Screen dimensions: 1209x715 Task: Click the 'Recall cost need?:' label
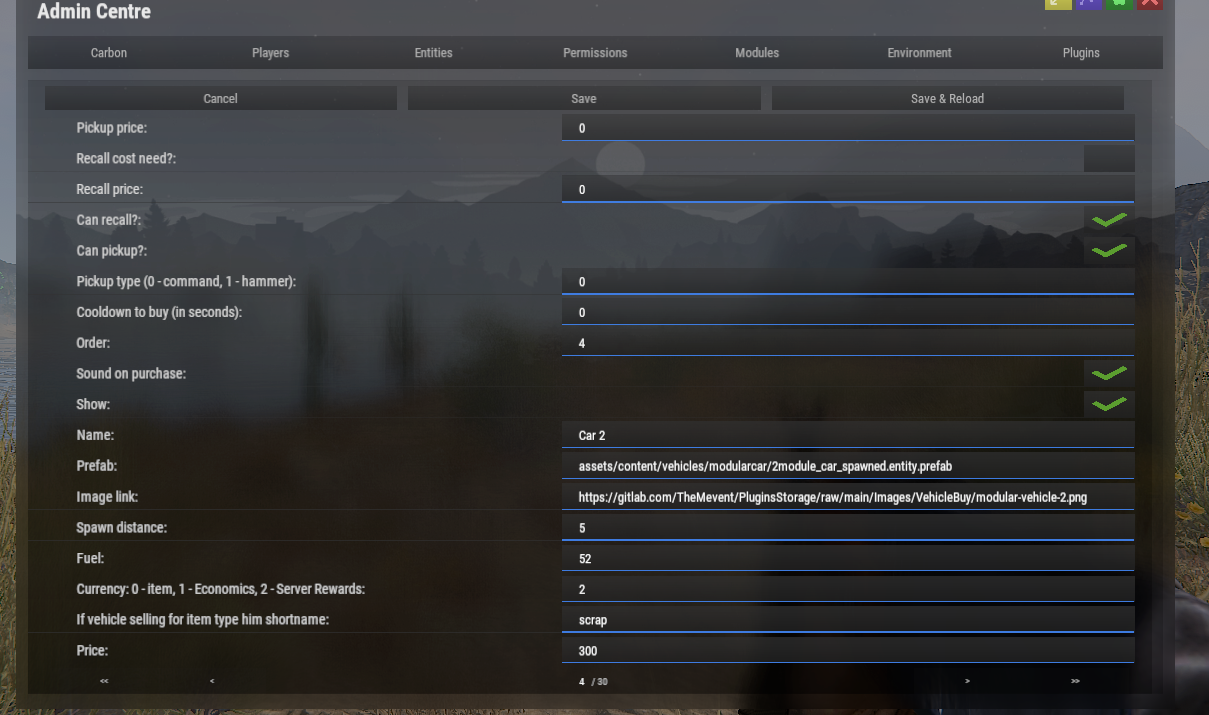pyautogui.click(x=126, y=159)
